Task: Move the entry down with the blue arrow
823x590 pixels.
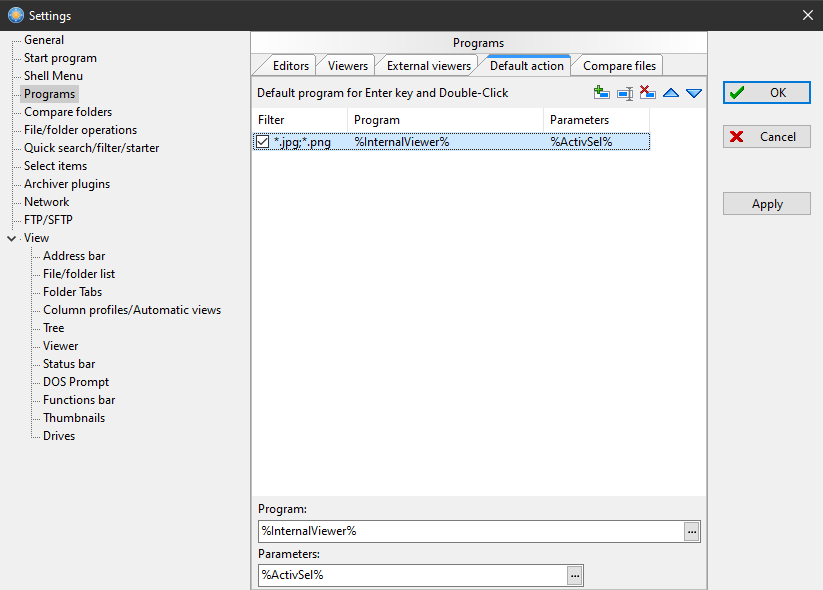Action: pos(694,93)
